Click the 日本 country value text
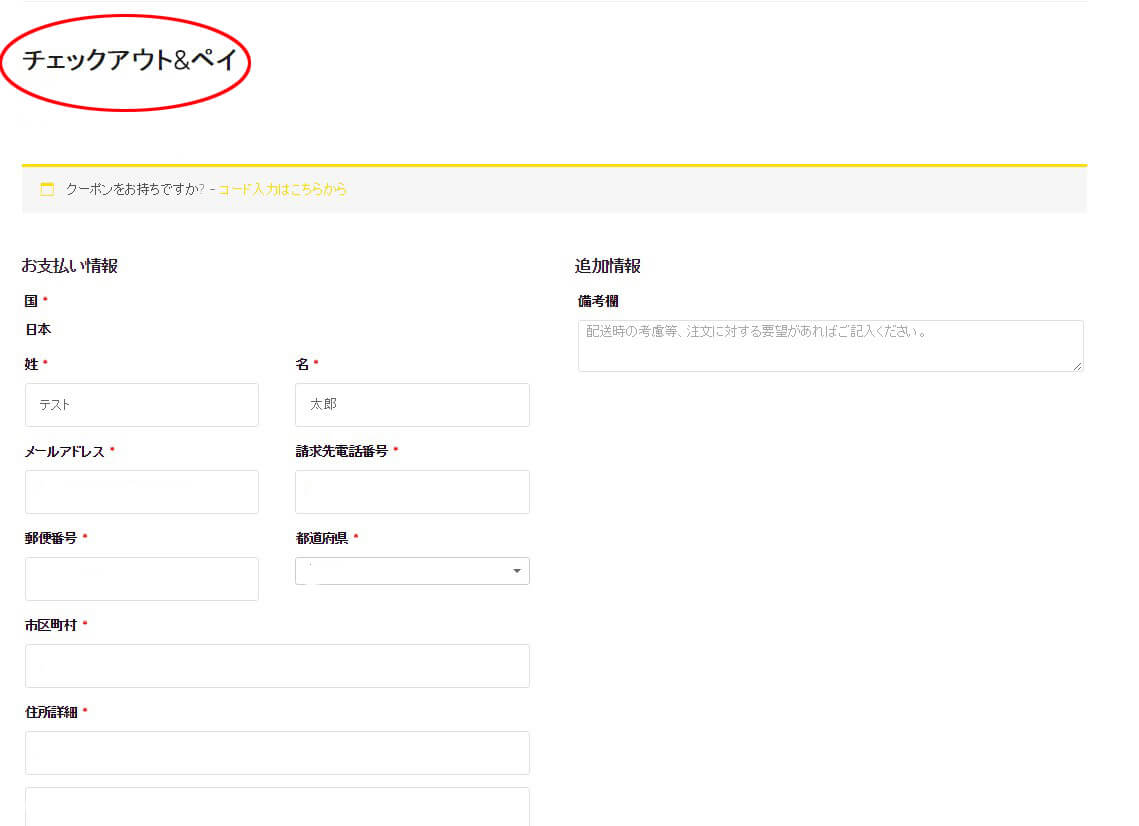 38,329
